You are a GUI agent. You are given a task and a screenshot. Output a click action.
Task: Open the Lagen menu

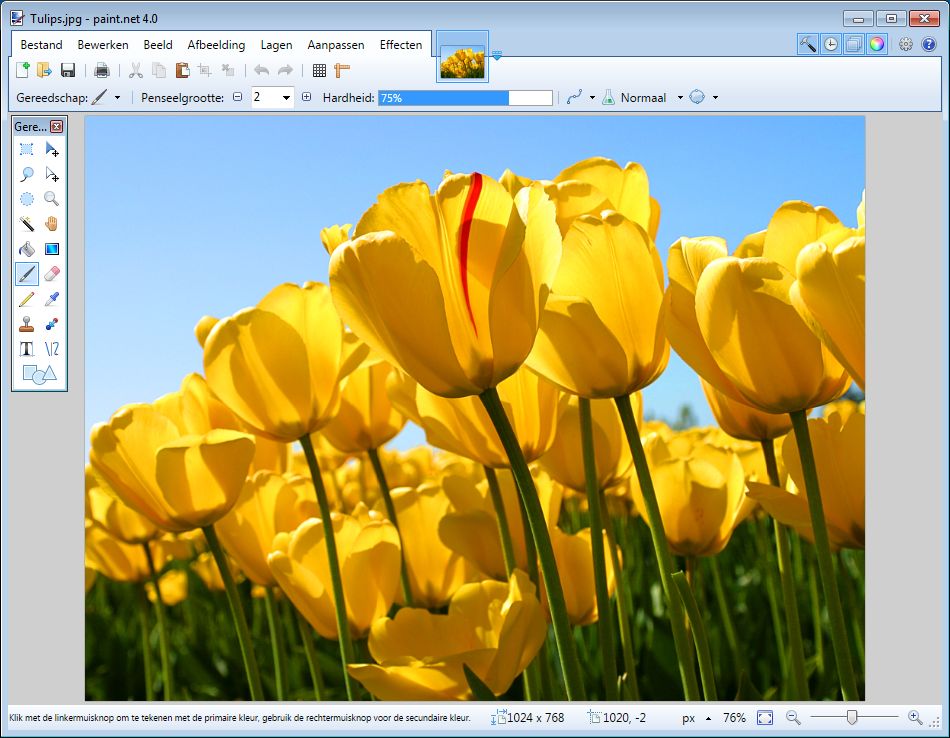pos(276,45)
